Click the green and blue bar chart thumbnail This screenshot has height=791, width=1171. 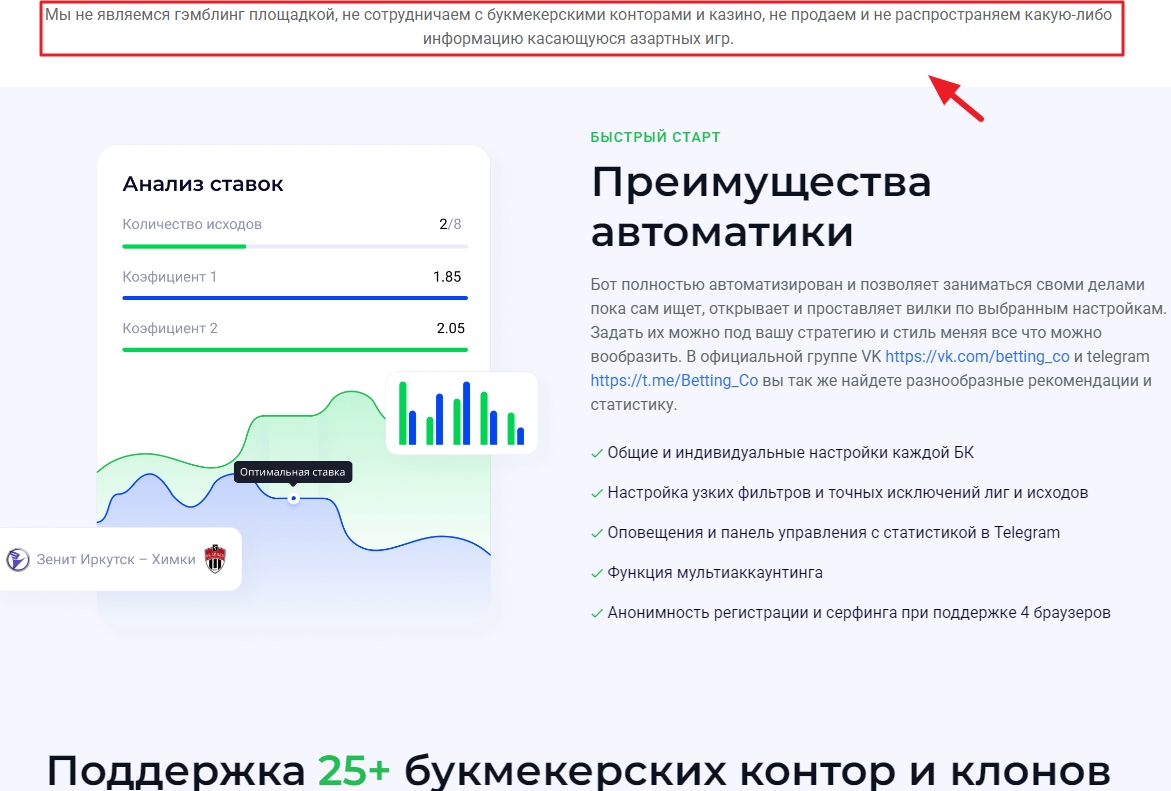461,413
